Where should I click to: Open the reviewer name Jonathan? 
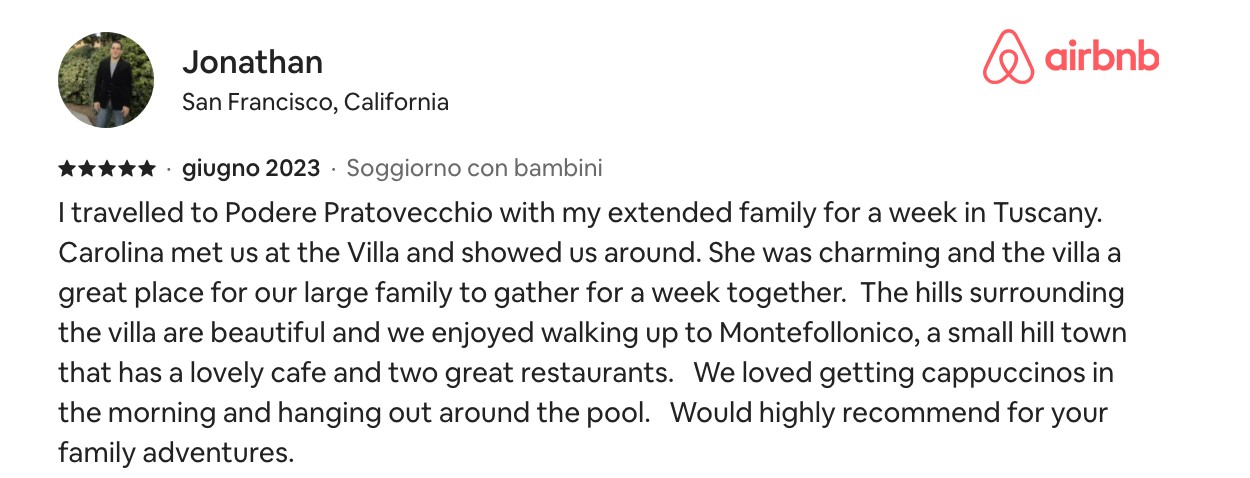pyautogui.click(x=252, y=62)
